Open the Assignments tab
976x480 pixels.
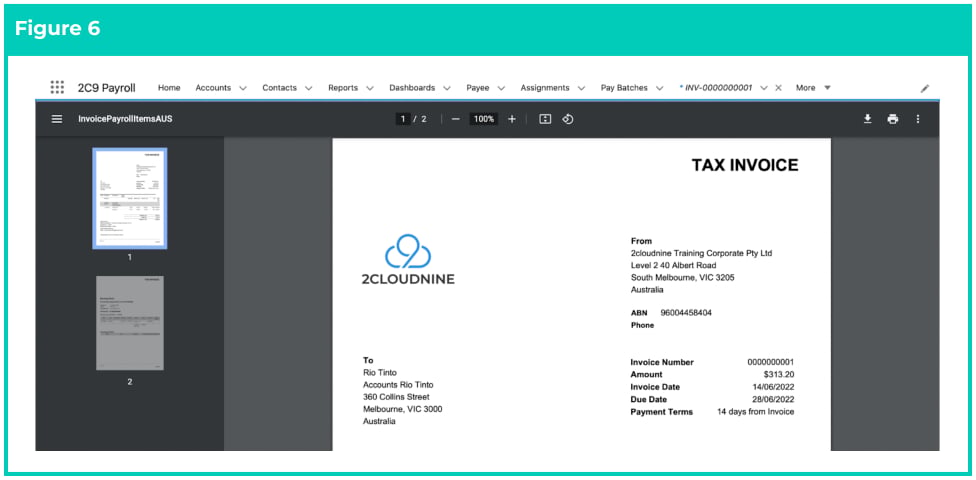[x=545, y=88]
